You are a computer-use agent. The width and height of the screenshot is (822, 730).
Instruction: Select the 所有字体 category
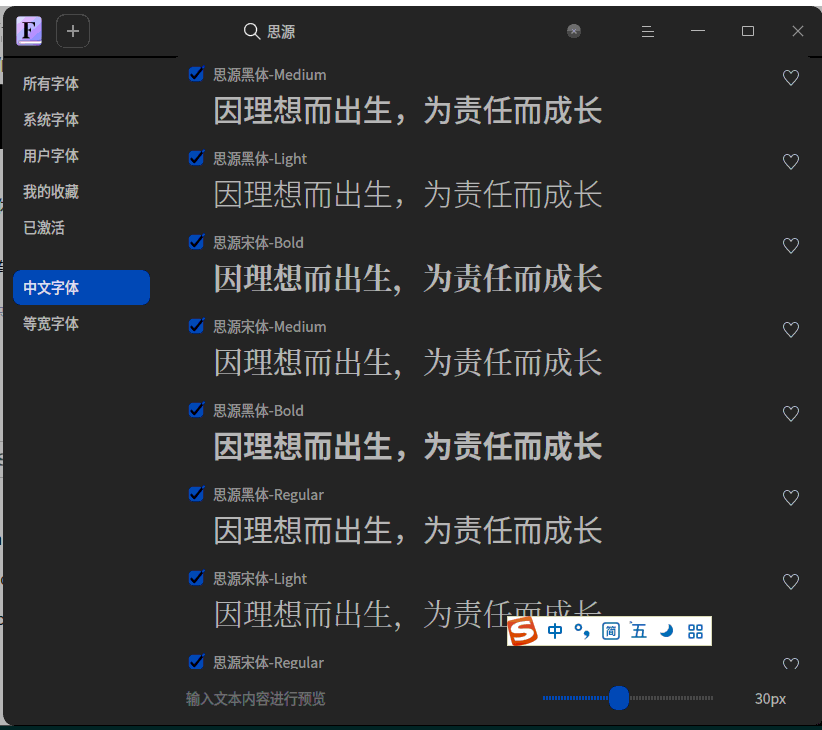pyautogui.click(x=51, y=84)
